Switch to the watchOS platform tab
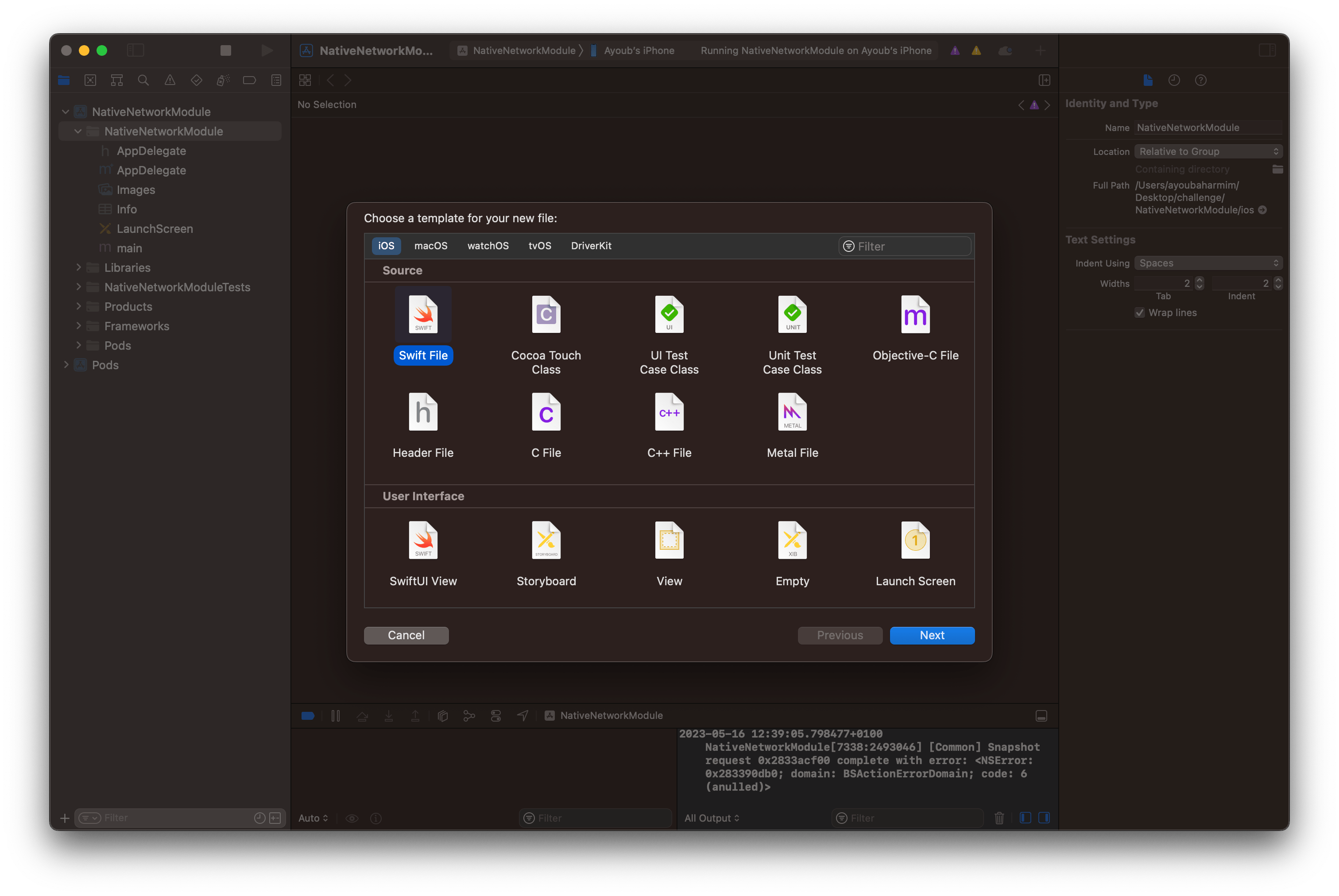The image size is (1339, 896). coord(488,246)
